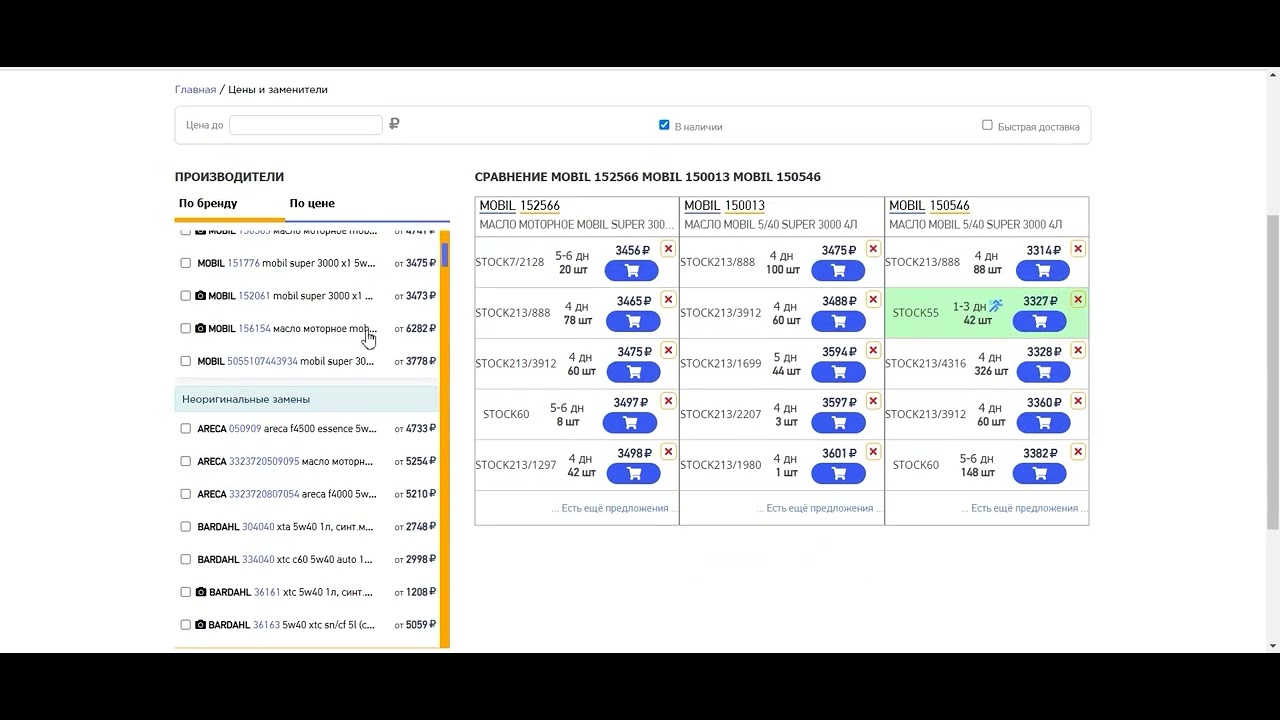Screen dimensions: 1280x720
Task: Select the ARECA 050909 checkbox
Action: 185,428
